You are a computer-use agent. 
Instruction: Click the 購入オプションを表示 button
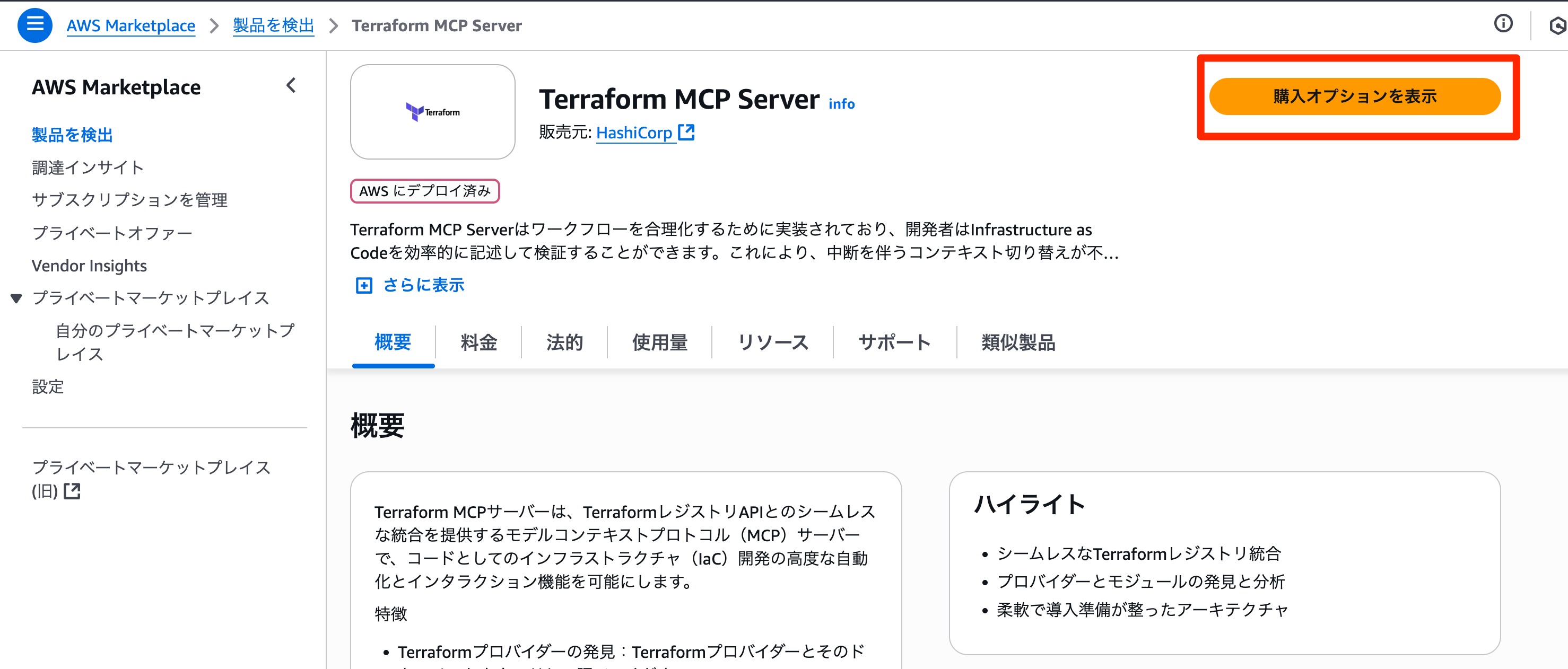(1354, 96)
